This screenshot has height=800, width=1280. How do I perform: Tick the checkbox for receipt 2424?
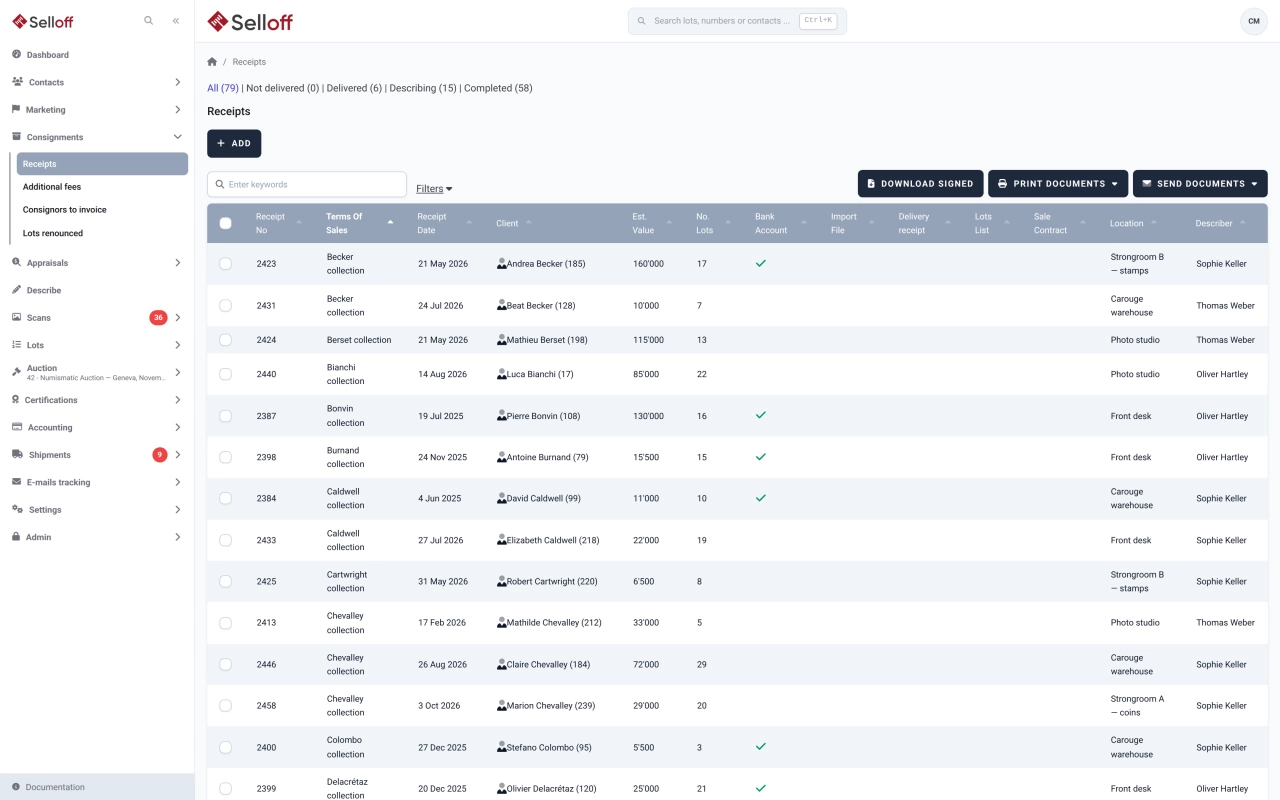tap(225, 340)
